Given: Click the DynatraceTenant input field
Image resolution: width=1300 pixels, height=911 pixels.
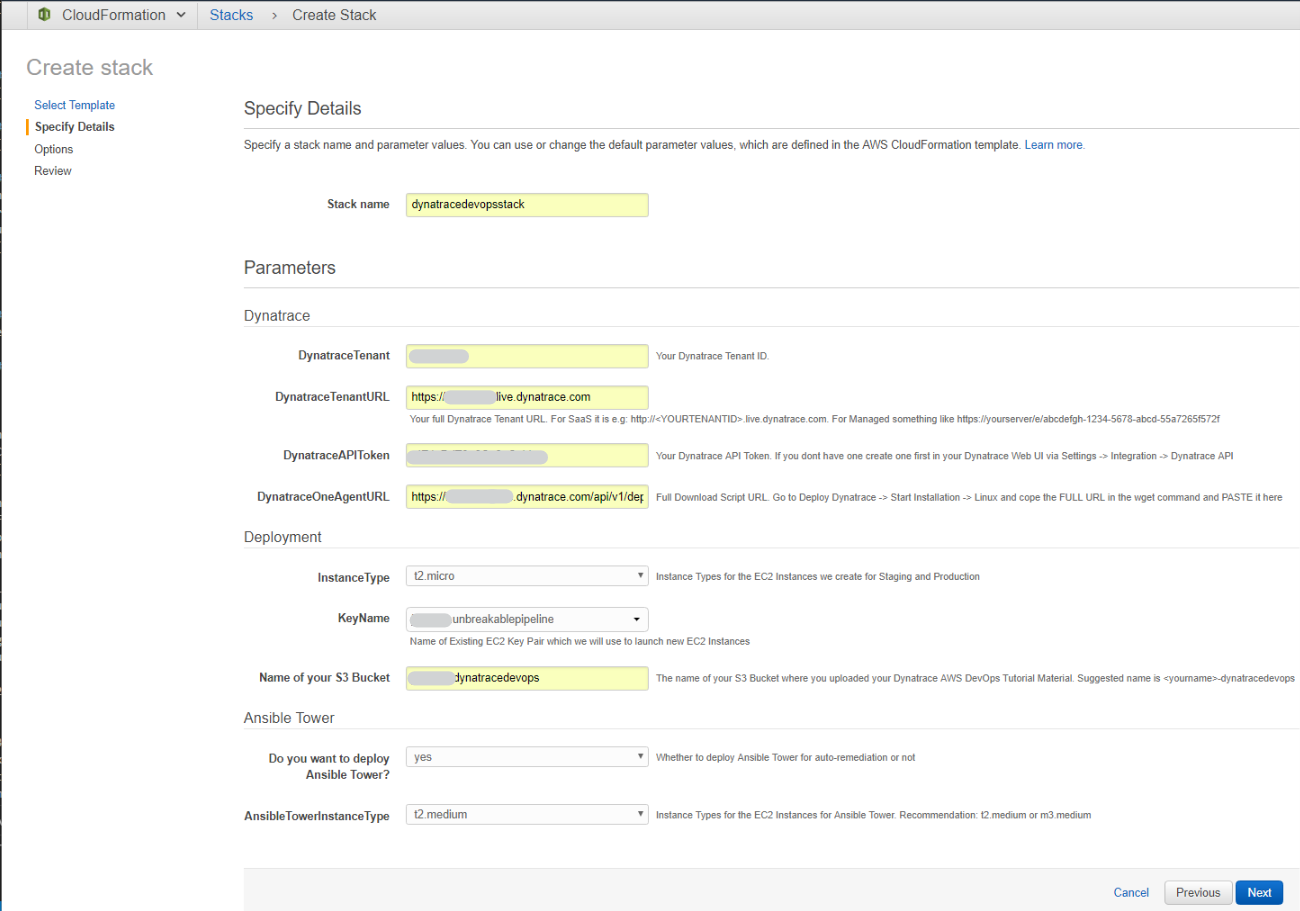Looking at the screenshot, I should pyautogui.click(x=527, y=356).
